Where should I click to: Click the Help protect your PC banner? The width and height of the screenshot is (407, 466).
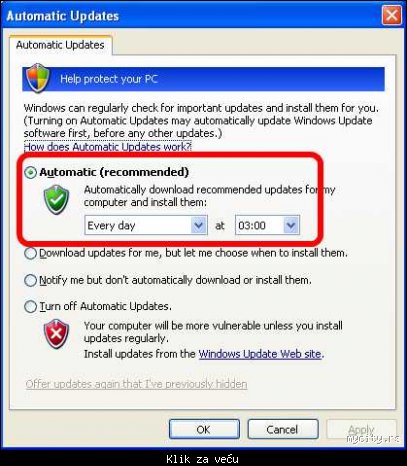[x=203, y=79]
